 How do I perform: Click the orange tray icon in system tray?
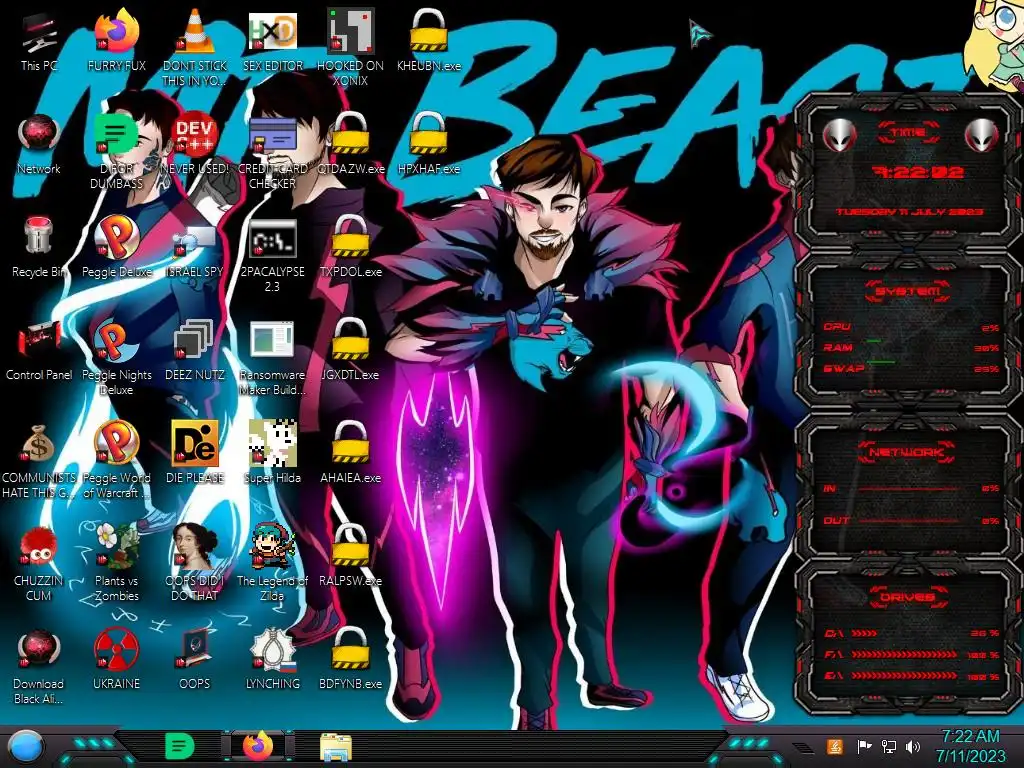point(834,746)
